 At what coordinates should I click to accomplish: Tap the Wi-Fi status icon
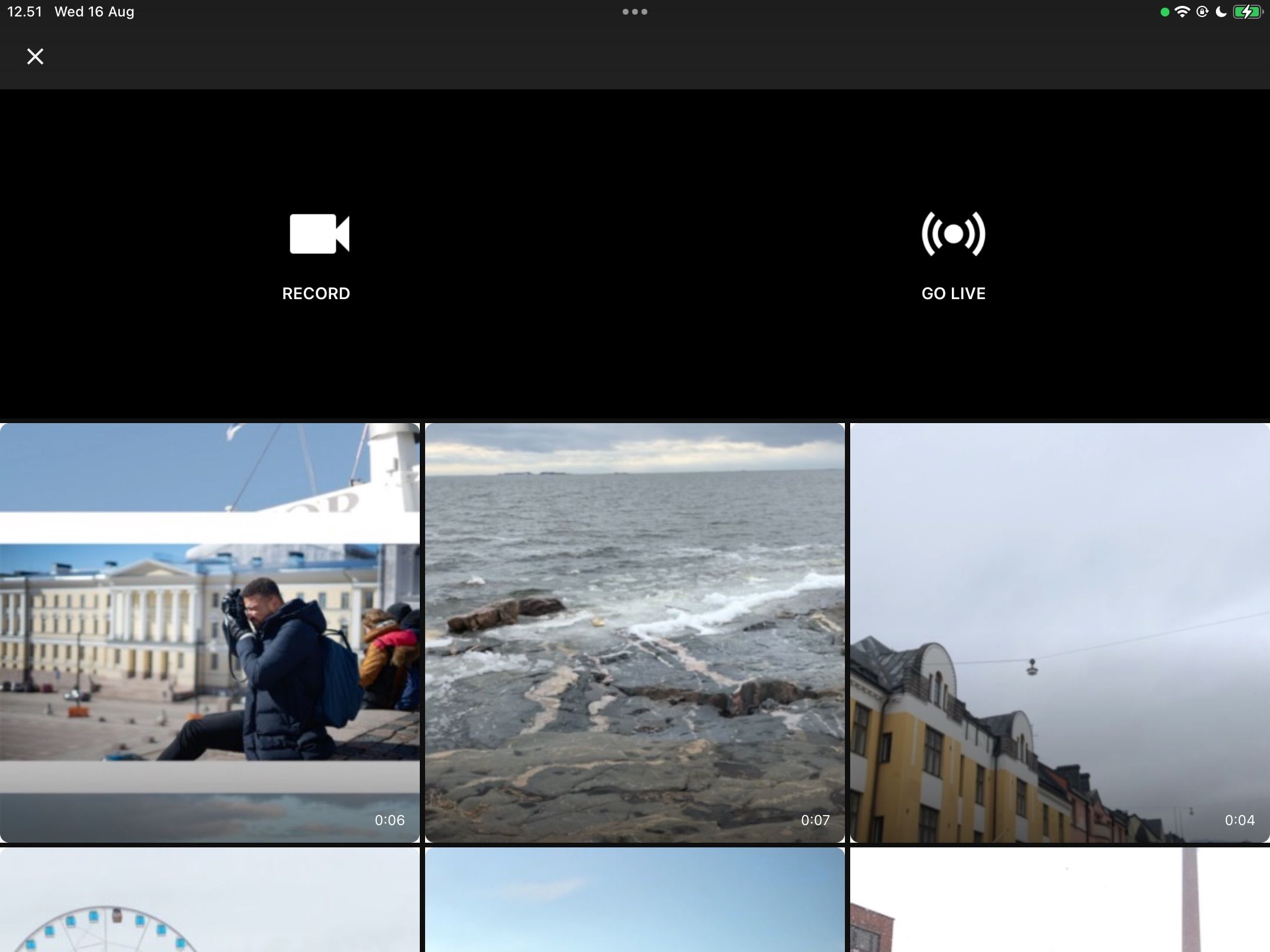pos(1182,12)
